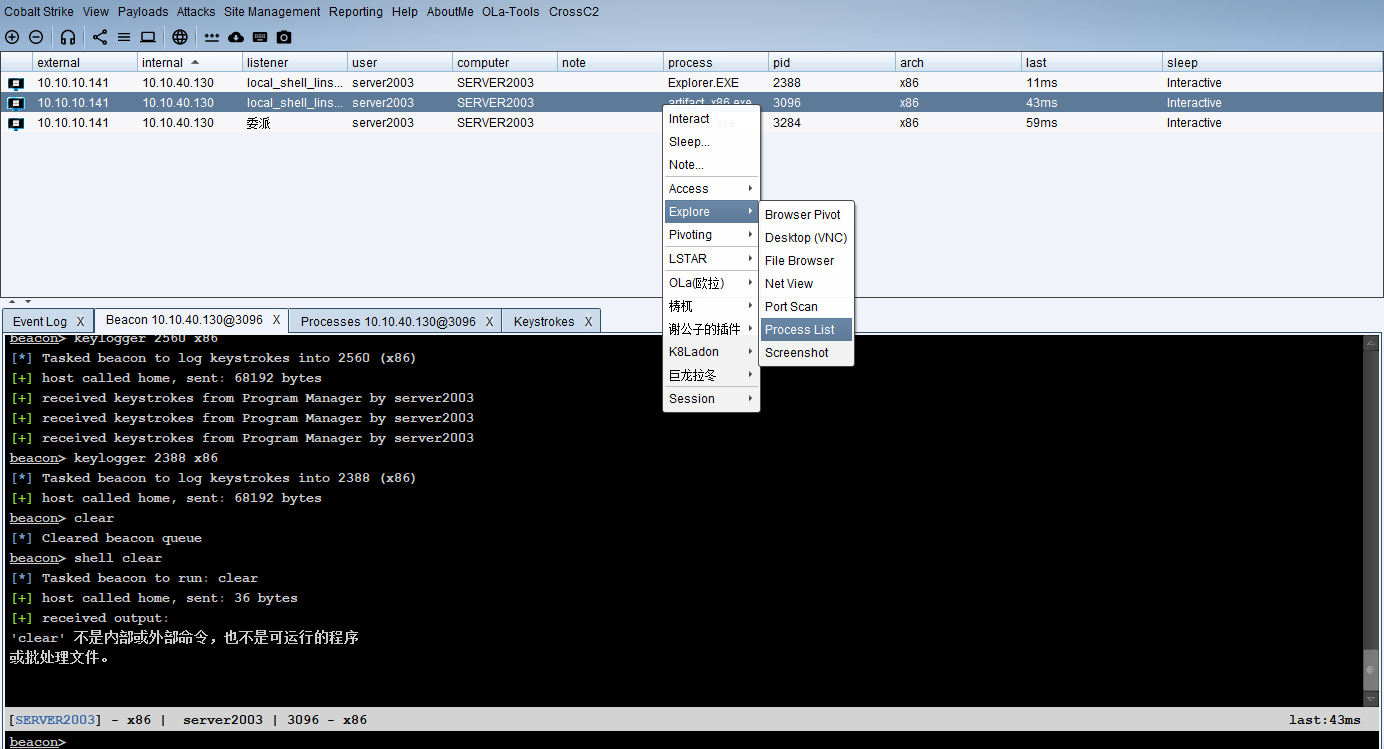Expand the Pivoting submenu

tap(711, 235)
